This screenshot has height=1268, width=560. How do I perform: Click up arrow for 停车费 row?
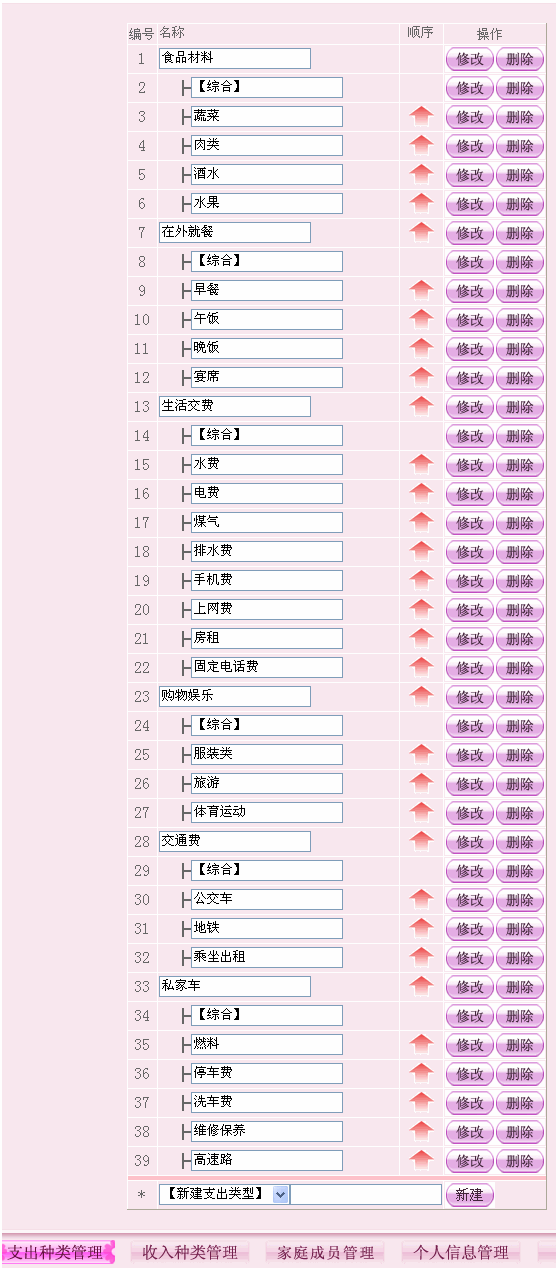coord(421,1073)
